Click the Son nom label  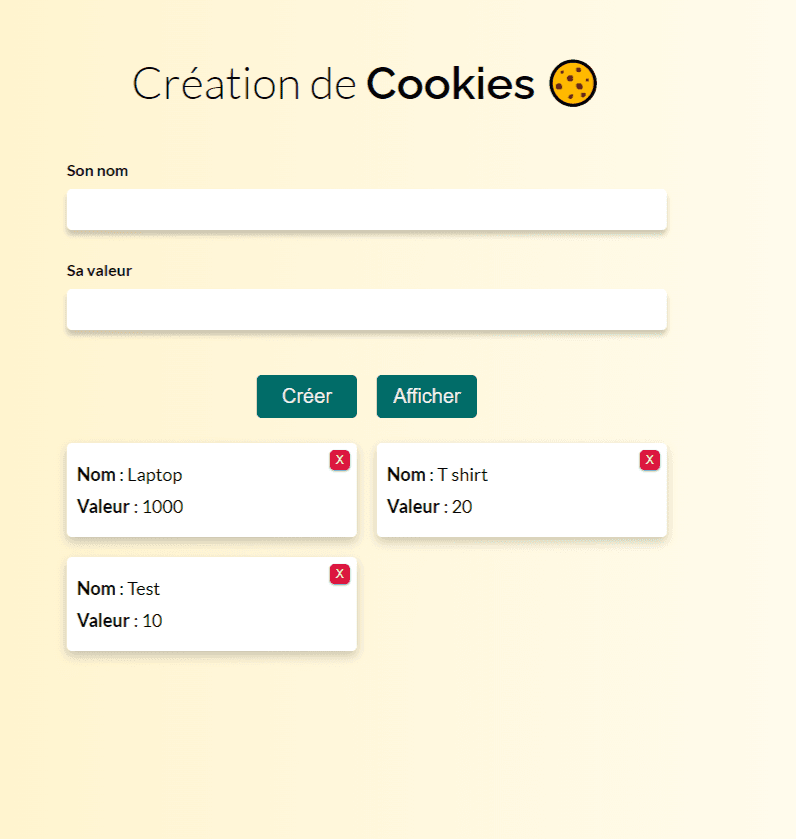pos(97,171)
